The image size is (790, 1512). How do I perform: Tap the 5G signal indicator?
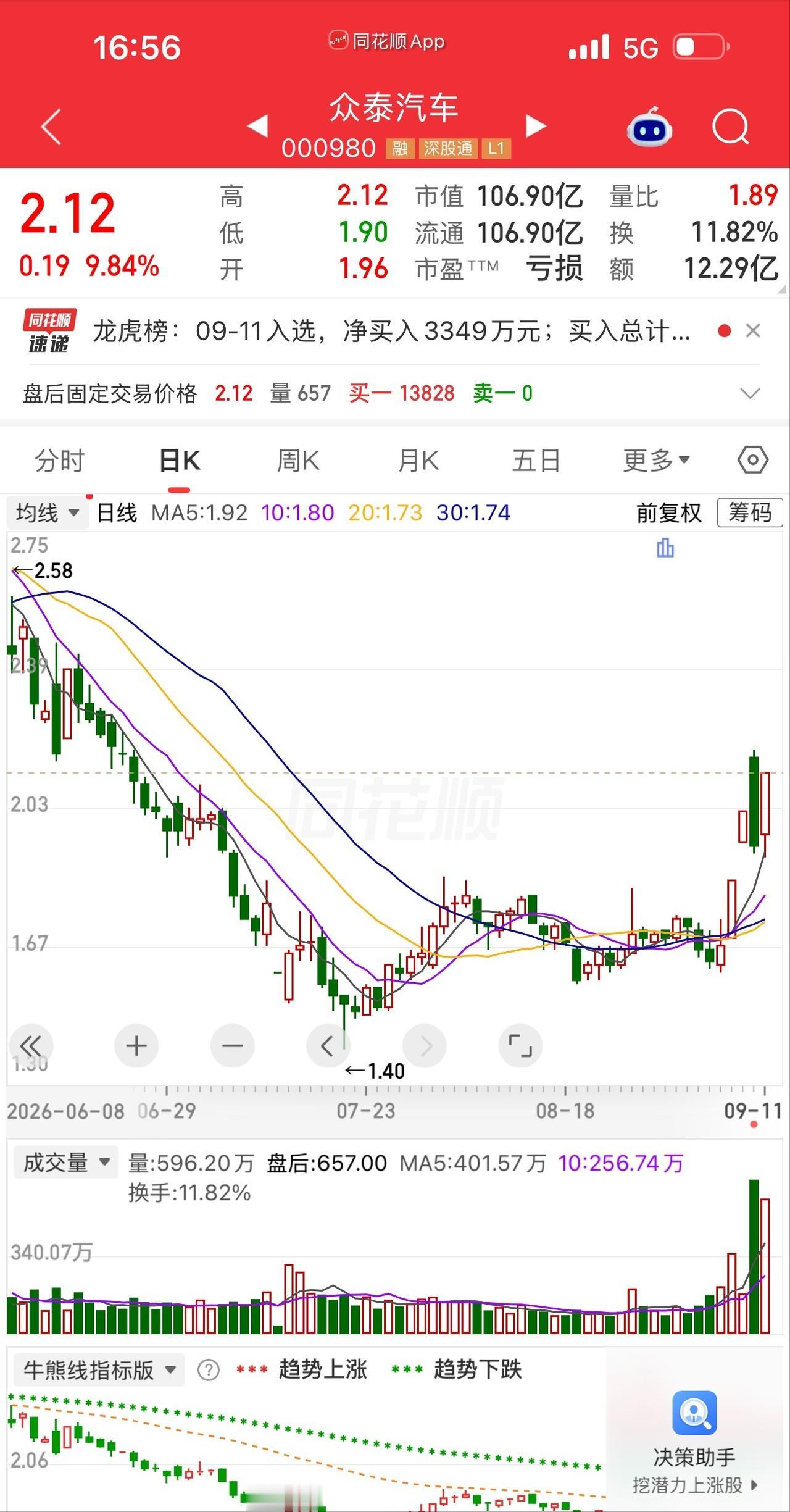(x=641, y=48)
